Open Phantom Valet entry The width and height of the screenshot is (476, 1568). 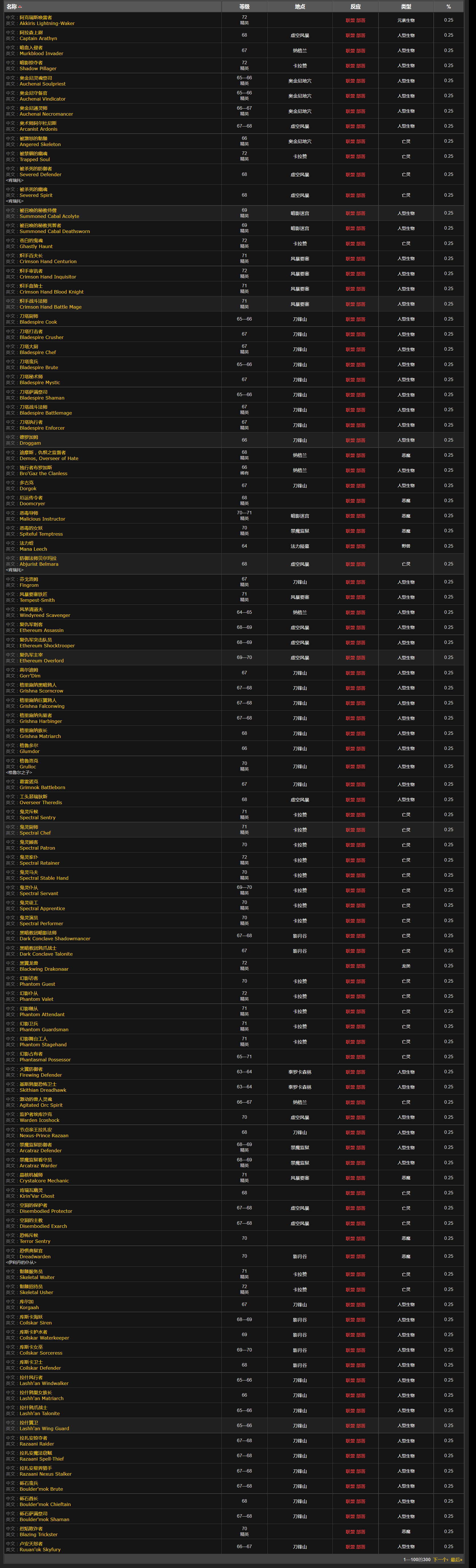click(x=37, y=999)
